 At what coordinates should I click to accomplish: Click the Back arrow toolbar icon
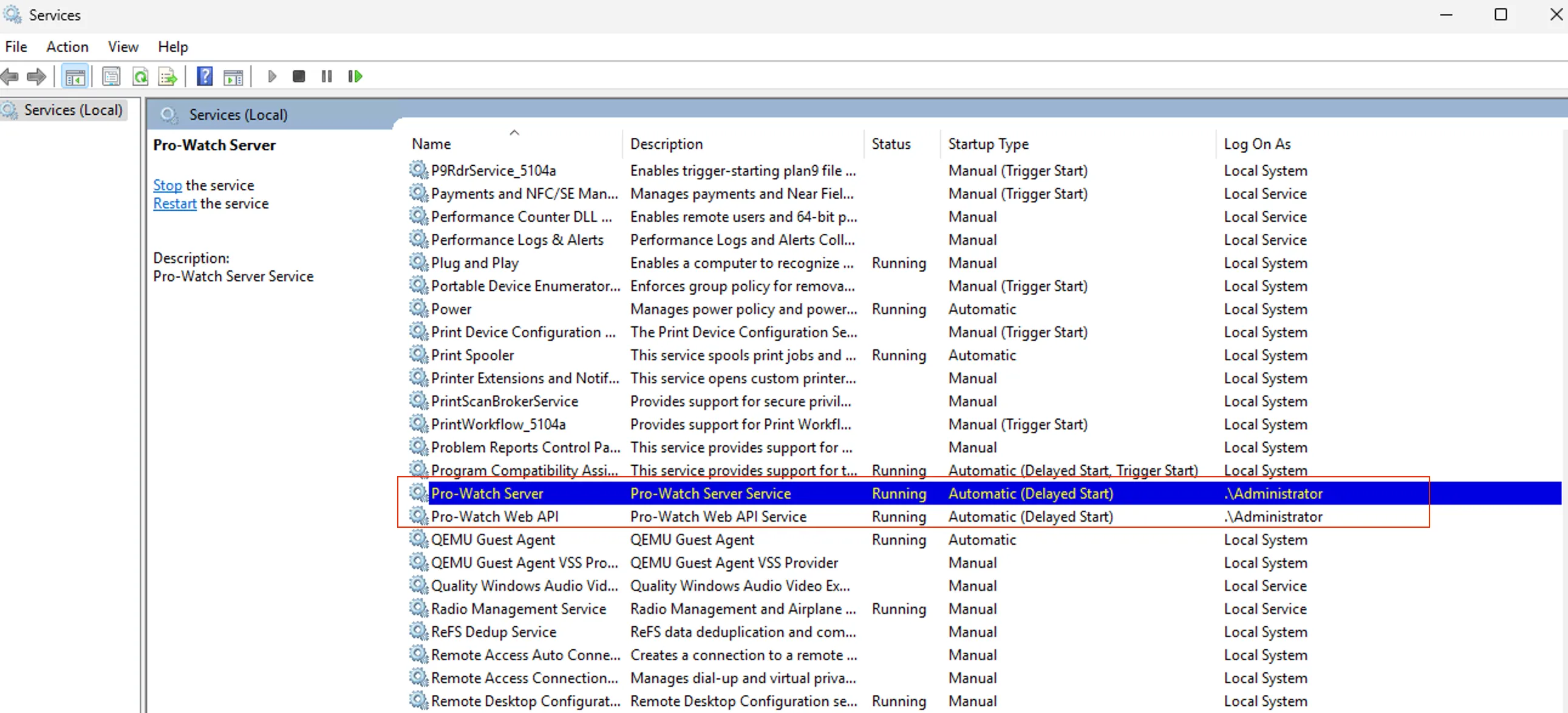(x=10, y=77)
